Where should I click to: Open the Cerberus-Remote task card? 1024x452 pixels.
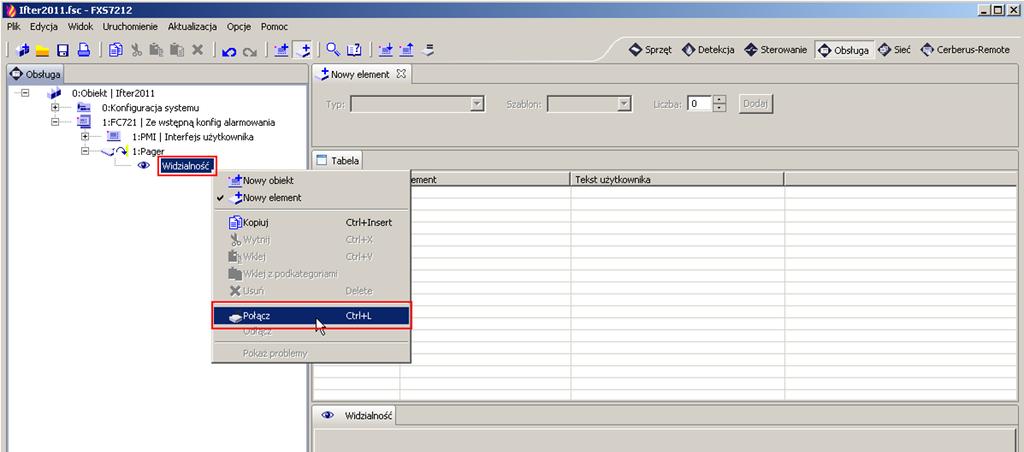(x=965, y=50)
